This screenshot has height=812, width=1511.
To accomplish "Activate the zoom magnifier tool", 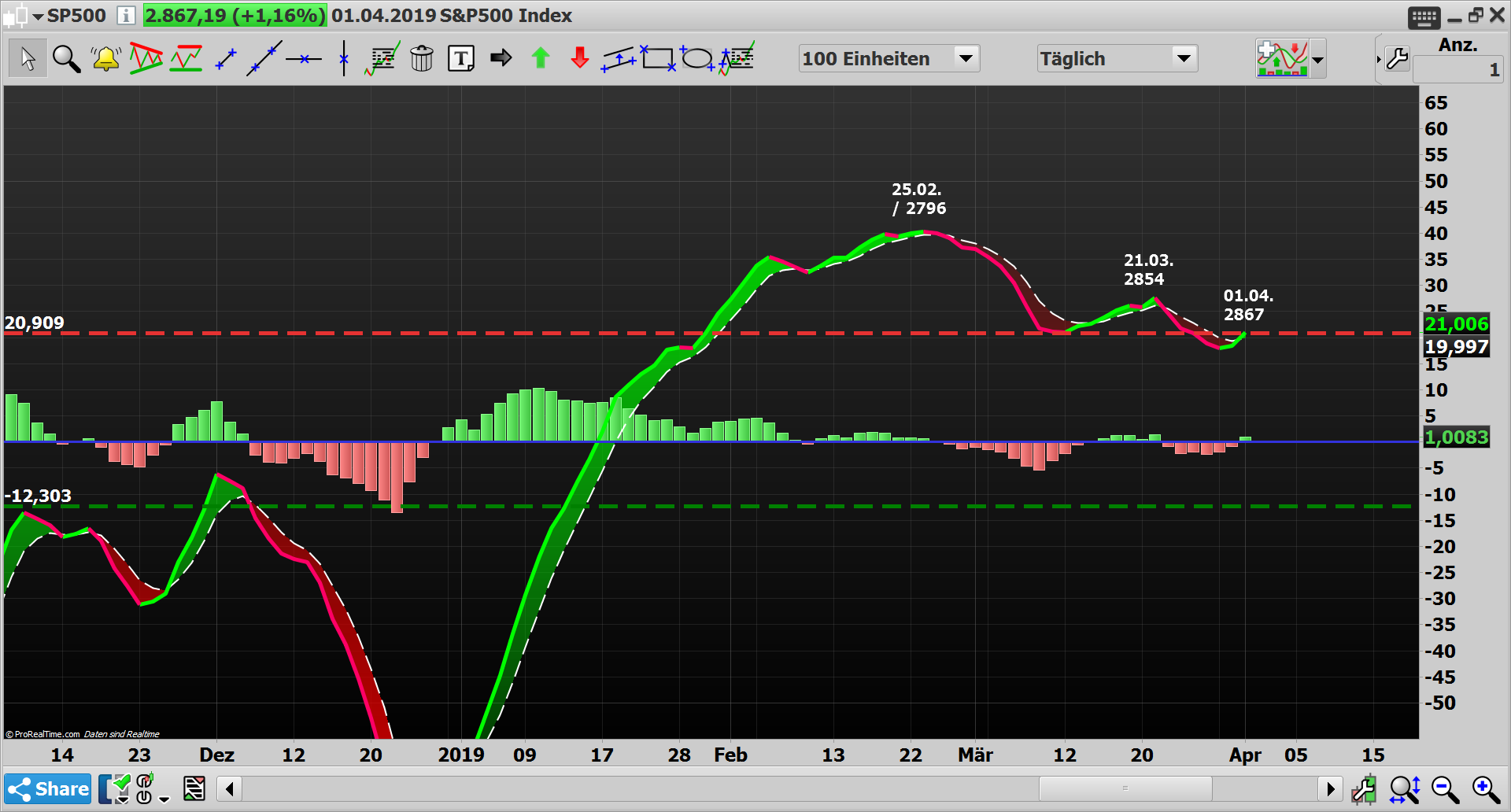I will (x=66, y=57).
